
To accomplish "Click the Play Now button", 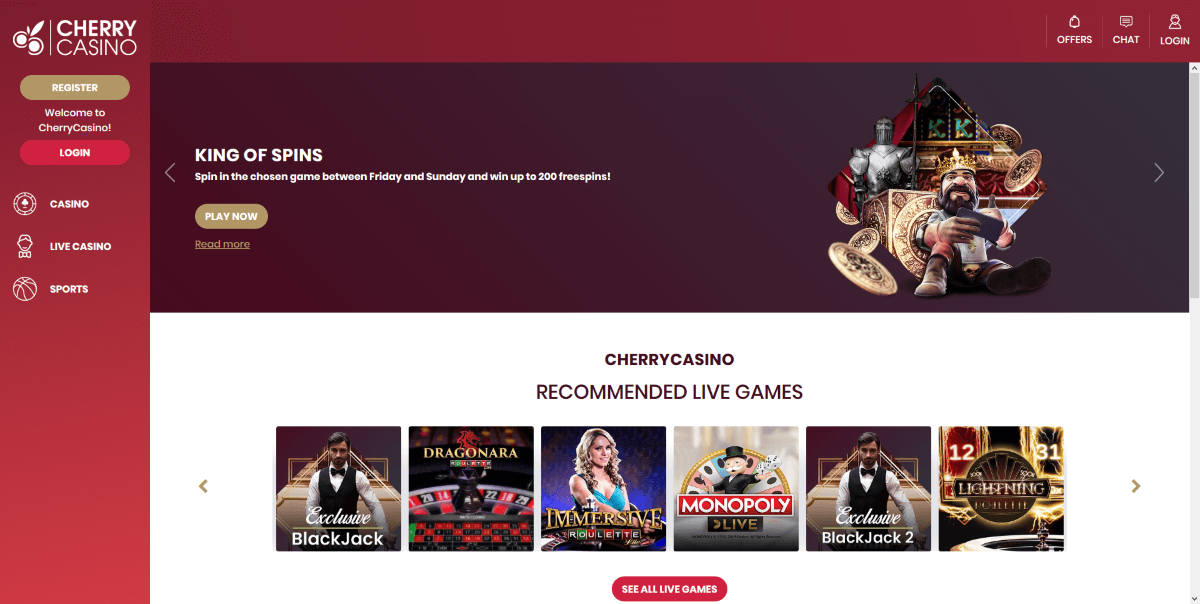I will point(231,216).
